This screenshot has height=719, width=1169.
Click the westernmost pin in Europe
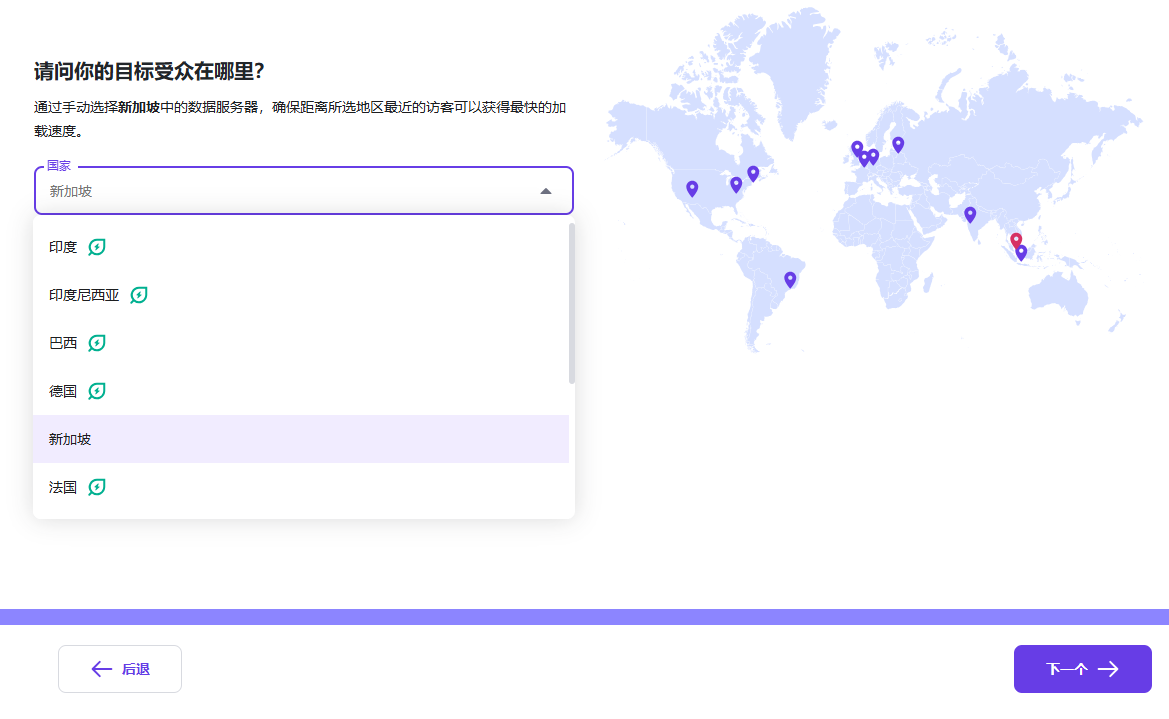(857, 148)
